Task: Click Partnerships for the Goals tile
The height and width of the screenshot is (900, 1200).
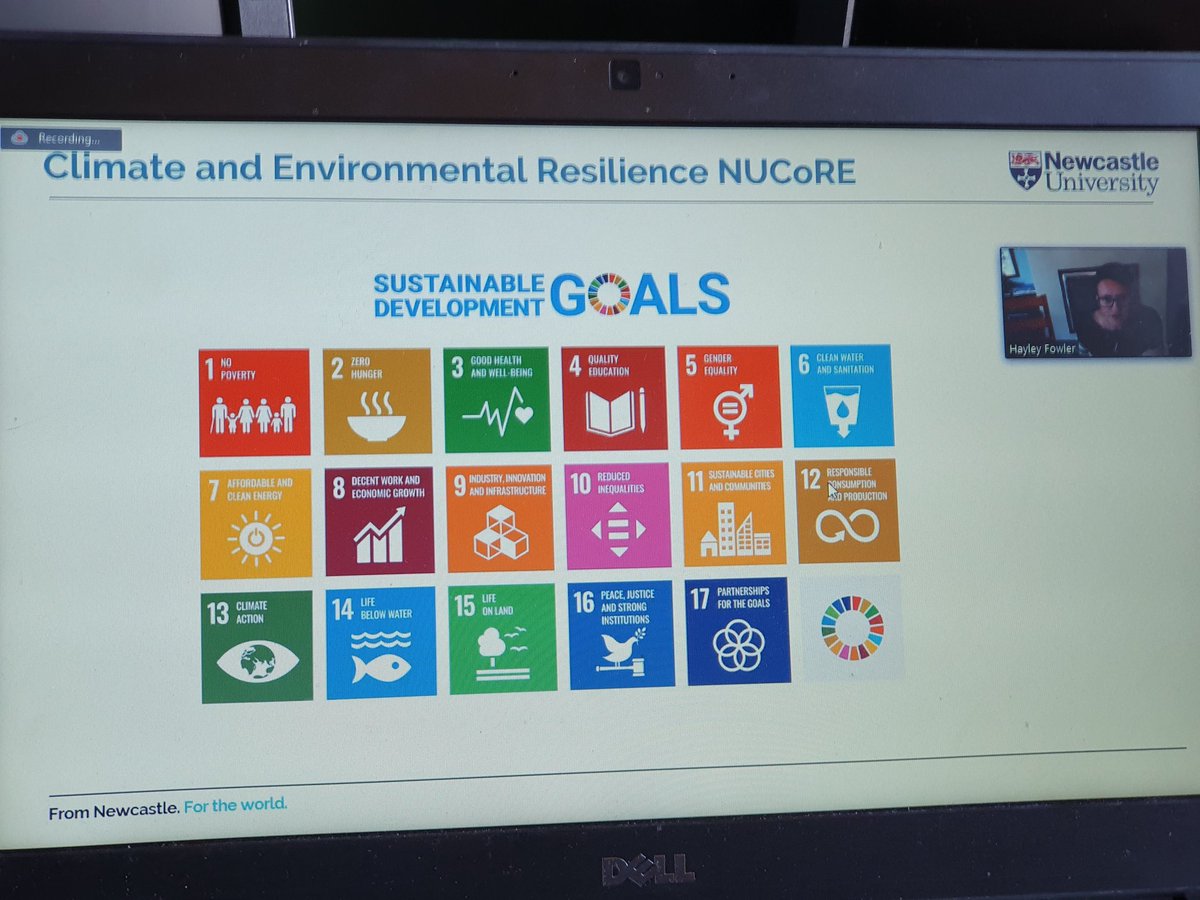Action: pos(738,631)
